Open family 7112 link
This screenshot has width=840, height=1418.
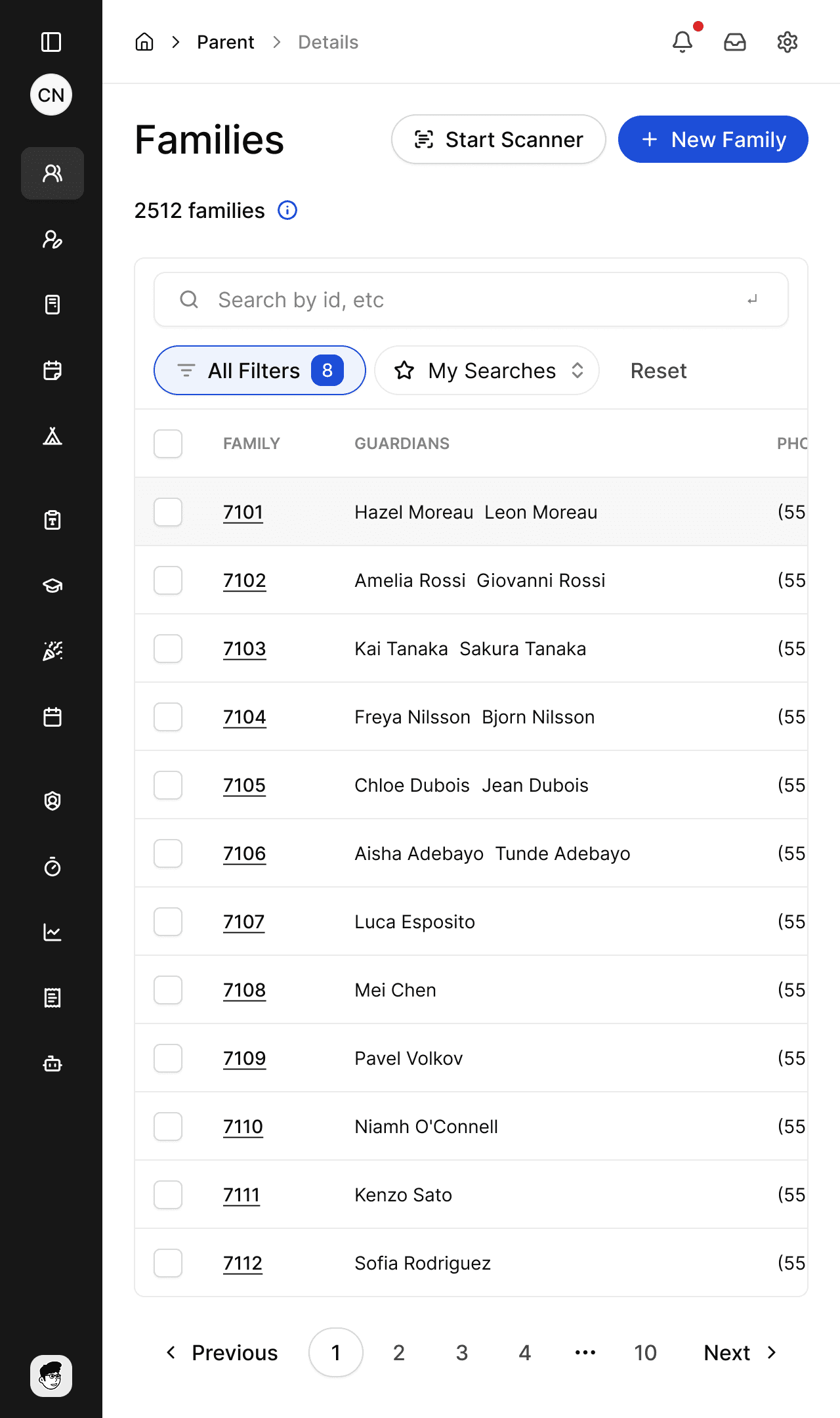[x=243, y=1263]
